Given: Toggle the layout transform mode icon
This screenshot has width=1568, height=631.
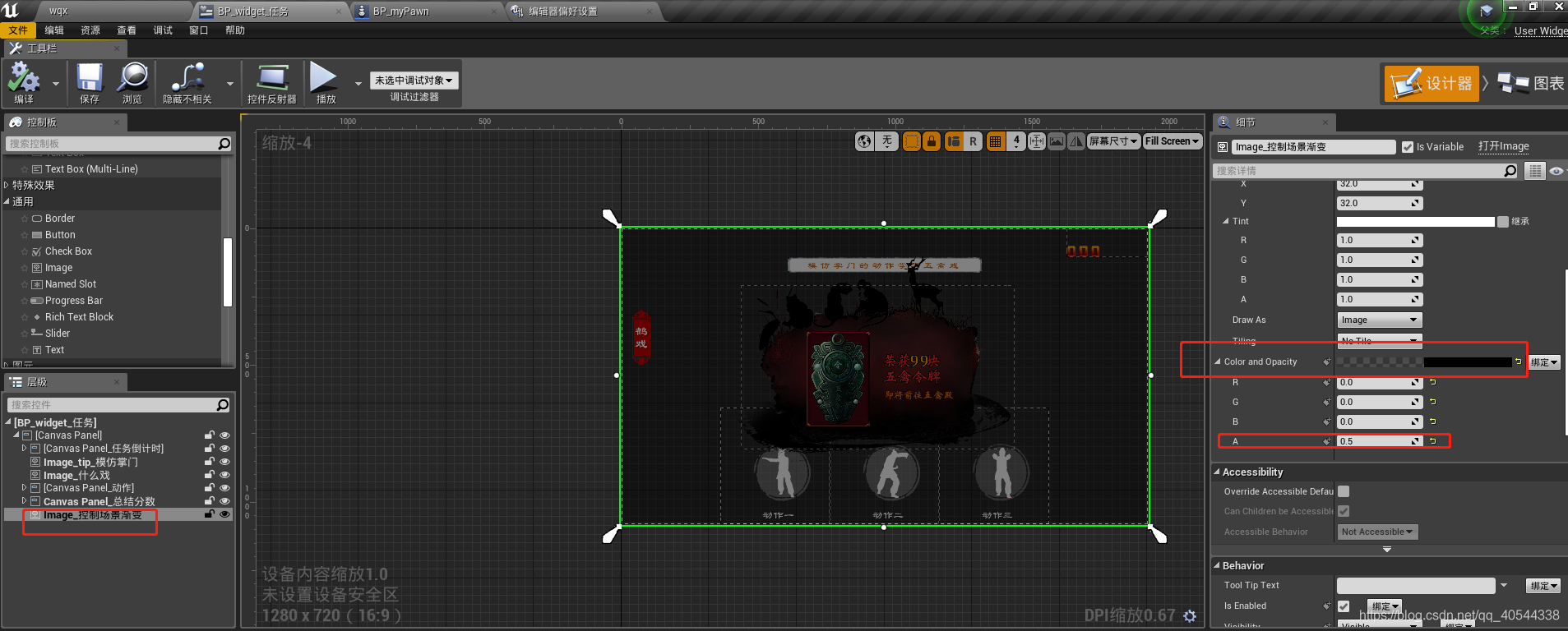Looking at the screenshot, I should coord(954,141).
